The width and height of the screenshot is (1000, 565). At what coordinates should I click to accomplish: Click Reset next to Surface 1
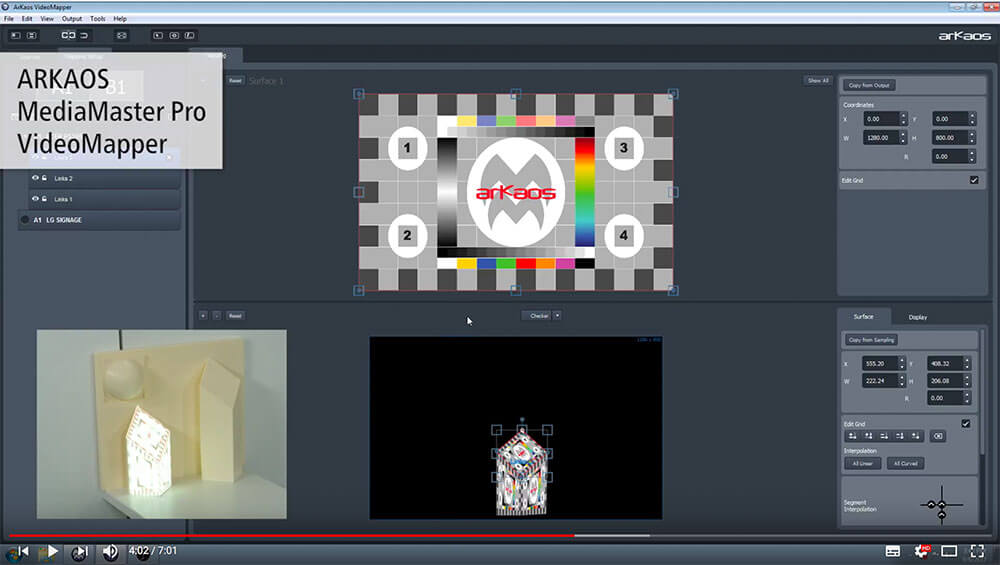point(235,80)
